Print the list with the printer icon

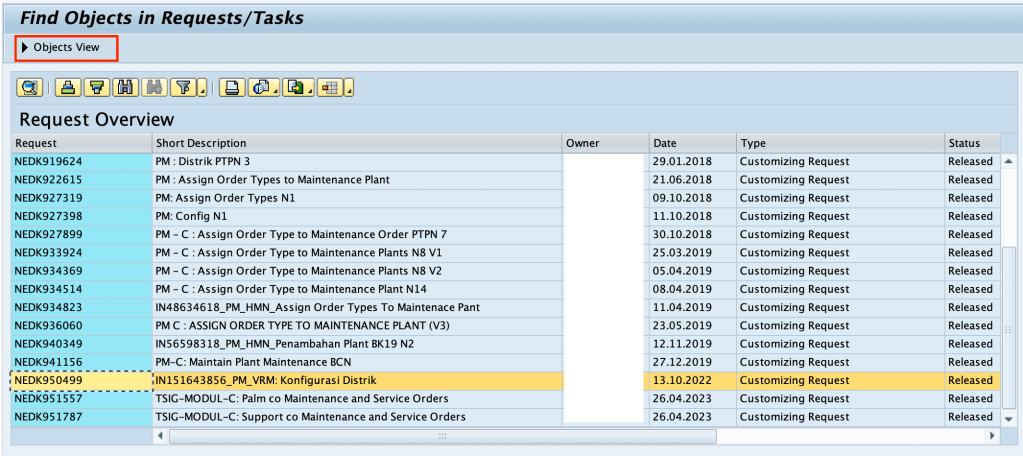point(231,88)
